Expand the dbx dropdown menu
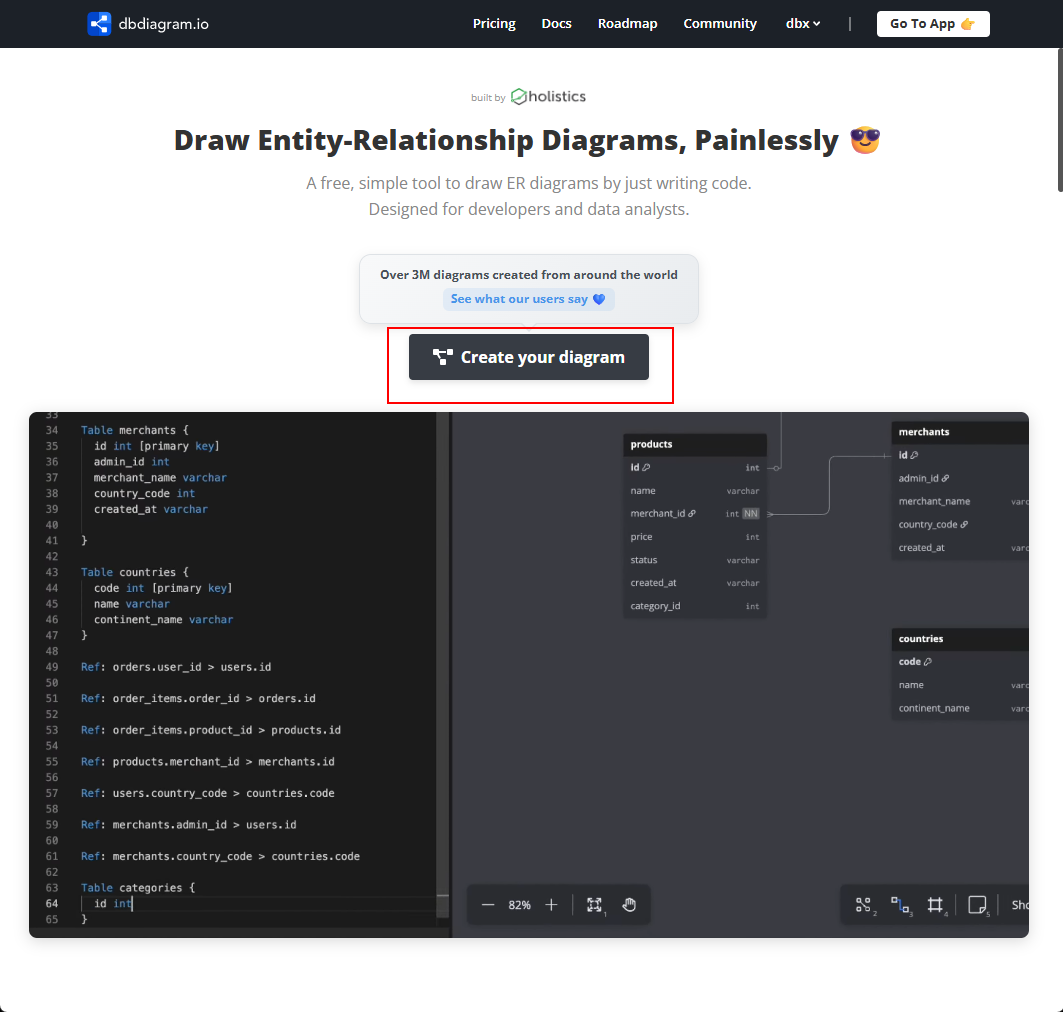The height and width of the screenshot is (1012, 1063). pyautogui.click(x=803, y=24)
